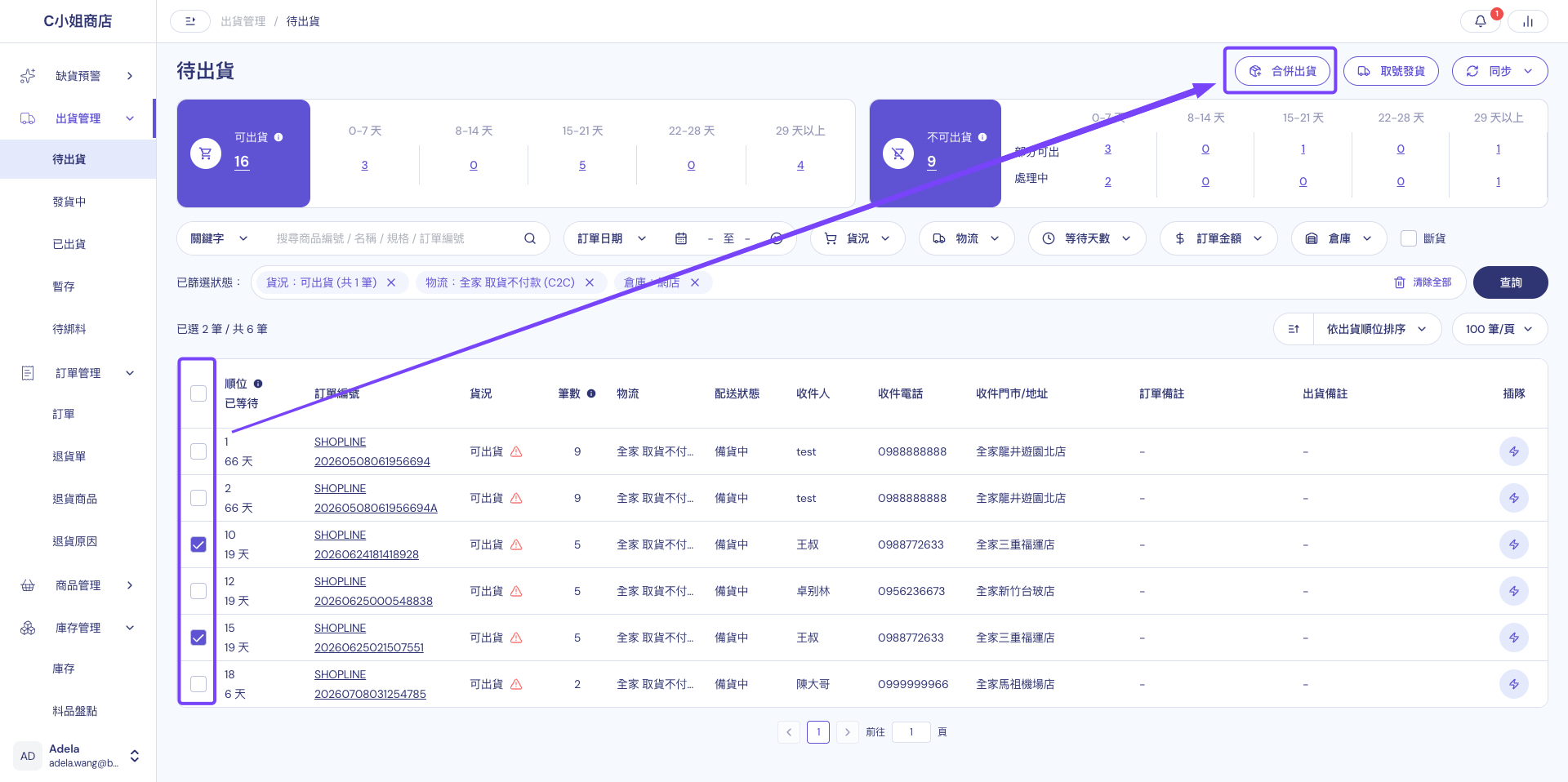Image resolution: width=1568 pixels, height=782 pixels.
Task: Open the 貨況 filter dropdown
Action: tap(857, 238)
